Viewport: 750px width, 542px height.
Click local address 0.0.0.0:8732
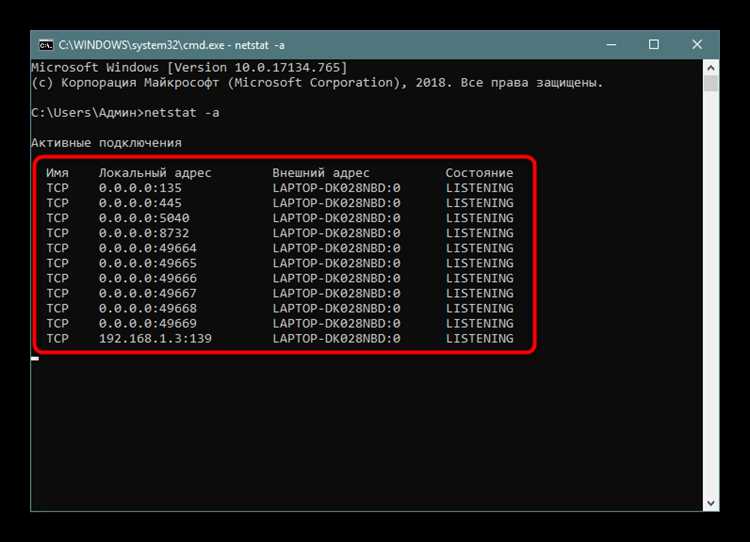tap(144, 233)
